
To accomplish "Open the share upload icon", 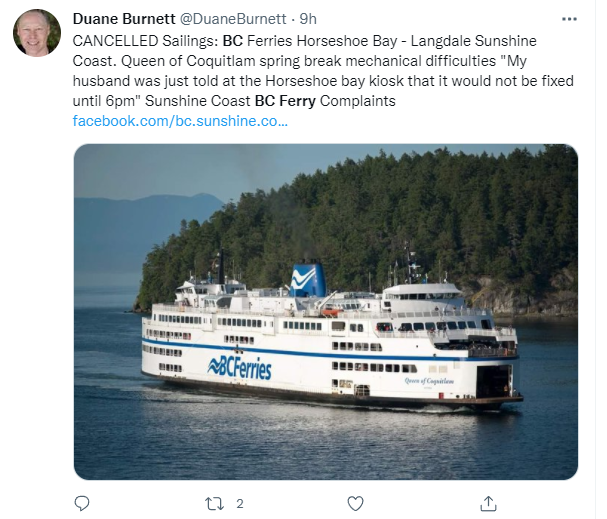I will pos(488,504).
